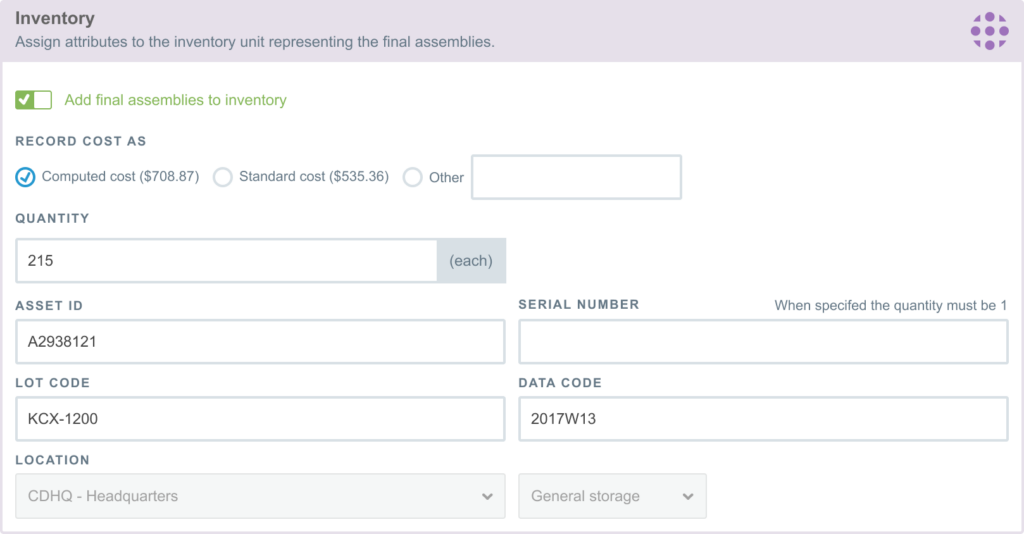Open the General storage dropdown
This screenshot has height=534, width=1024.
coord(612,496)
